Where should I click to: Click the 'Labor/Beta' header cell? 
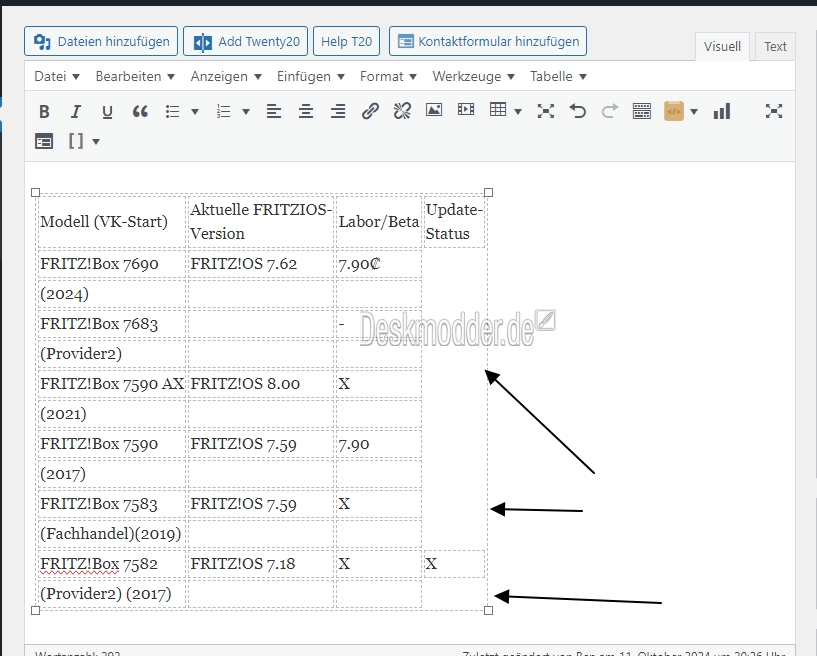(x=379, y=222)
